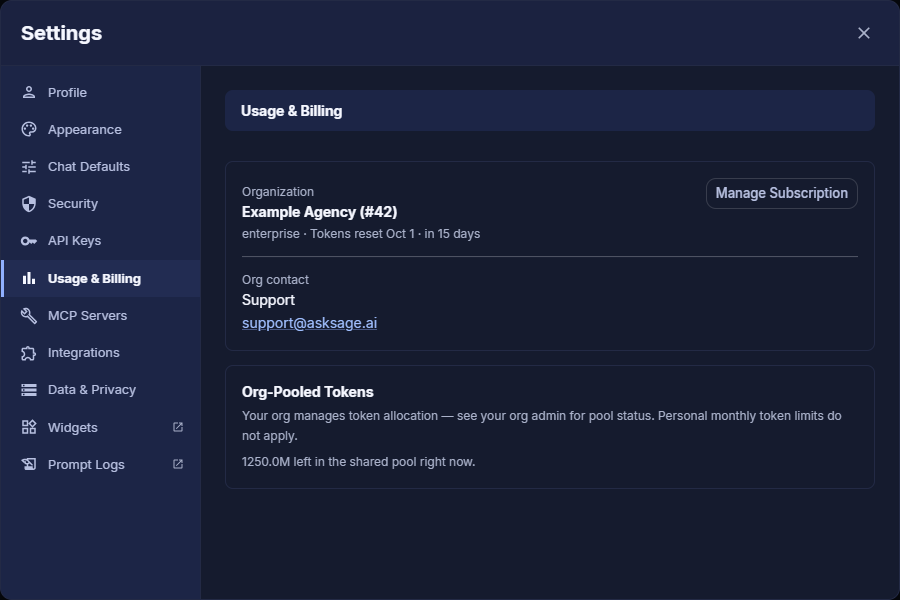Select Usage & Billing in the sidebar
900x600 pixels.
pyautogui.click(x=102, y=278)
